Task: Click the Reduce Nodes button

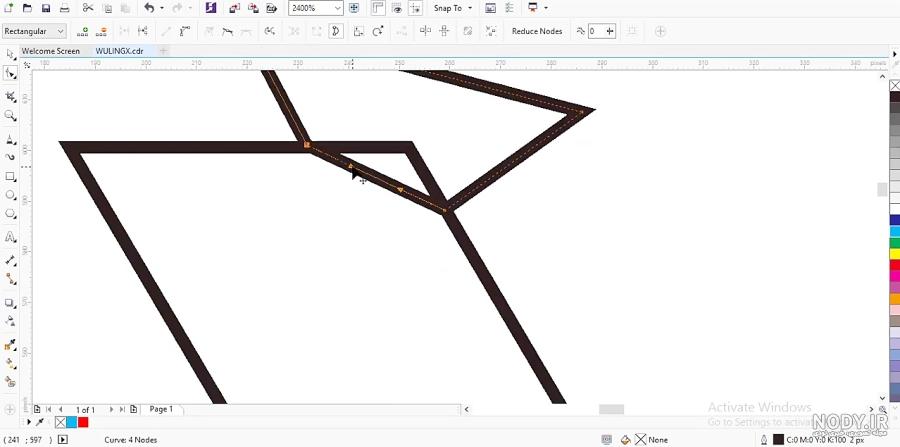Action: 537,32
